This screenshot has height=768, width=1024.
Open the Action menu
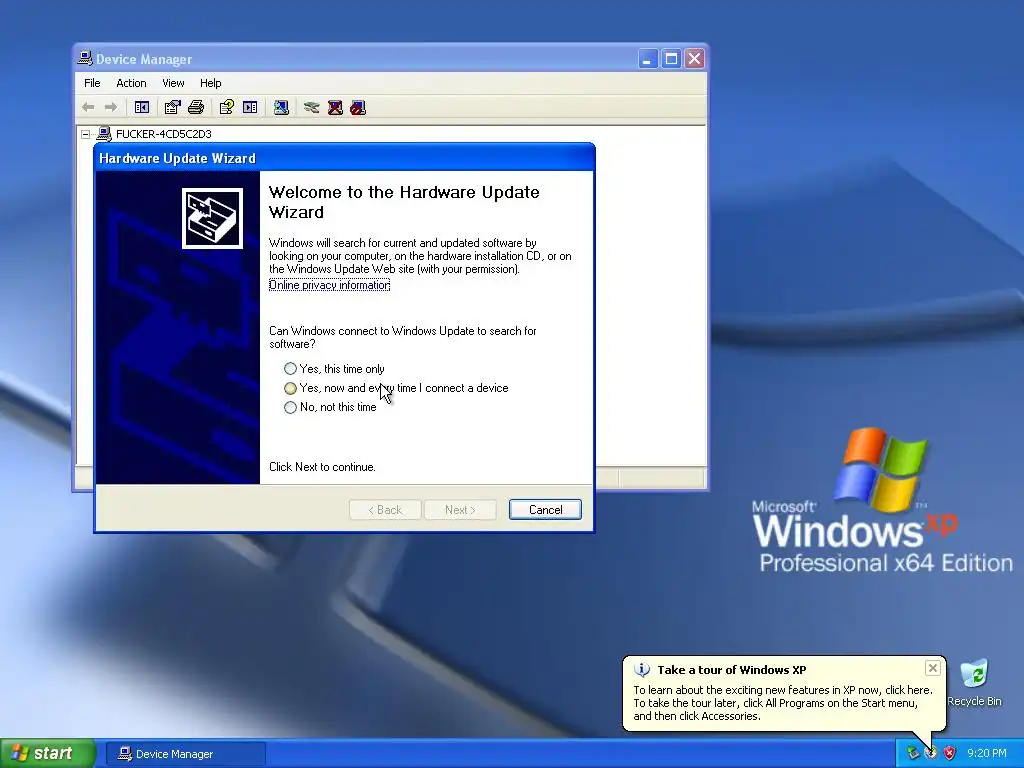pos(131,83)
